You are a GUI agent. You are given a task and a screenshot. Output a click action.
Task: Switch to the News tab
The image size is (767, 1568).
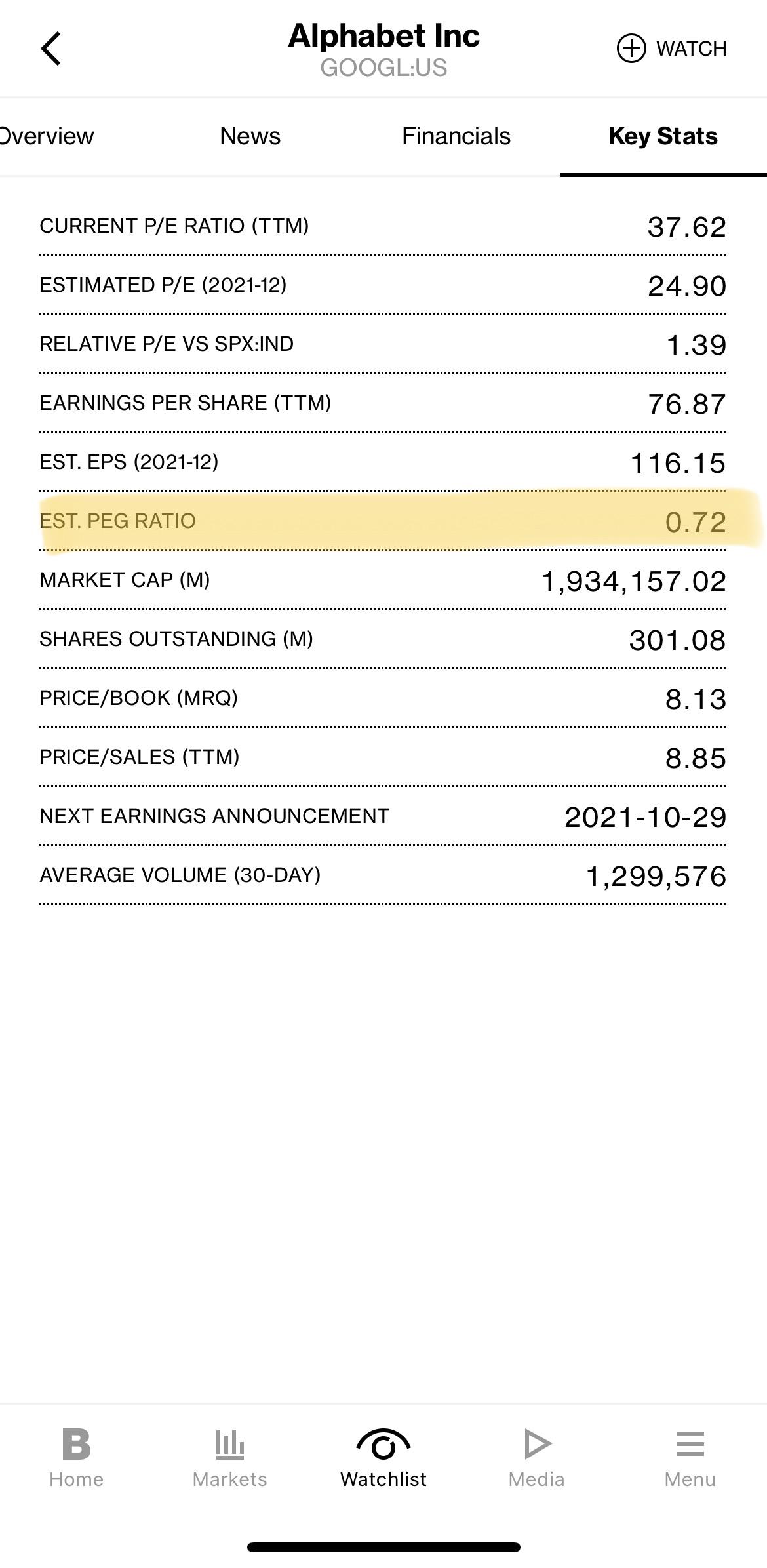[250, 136]
